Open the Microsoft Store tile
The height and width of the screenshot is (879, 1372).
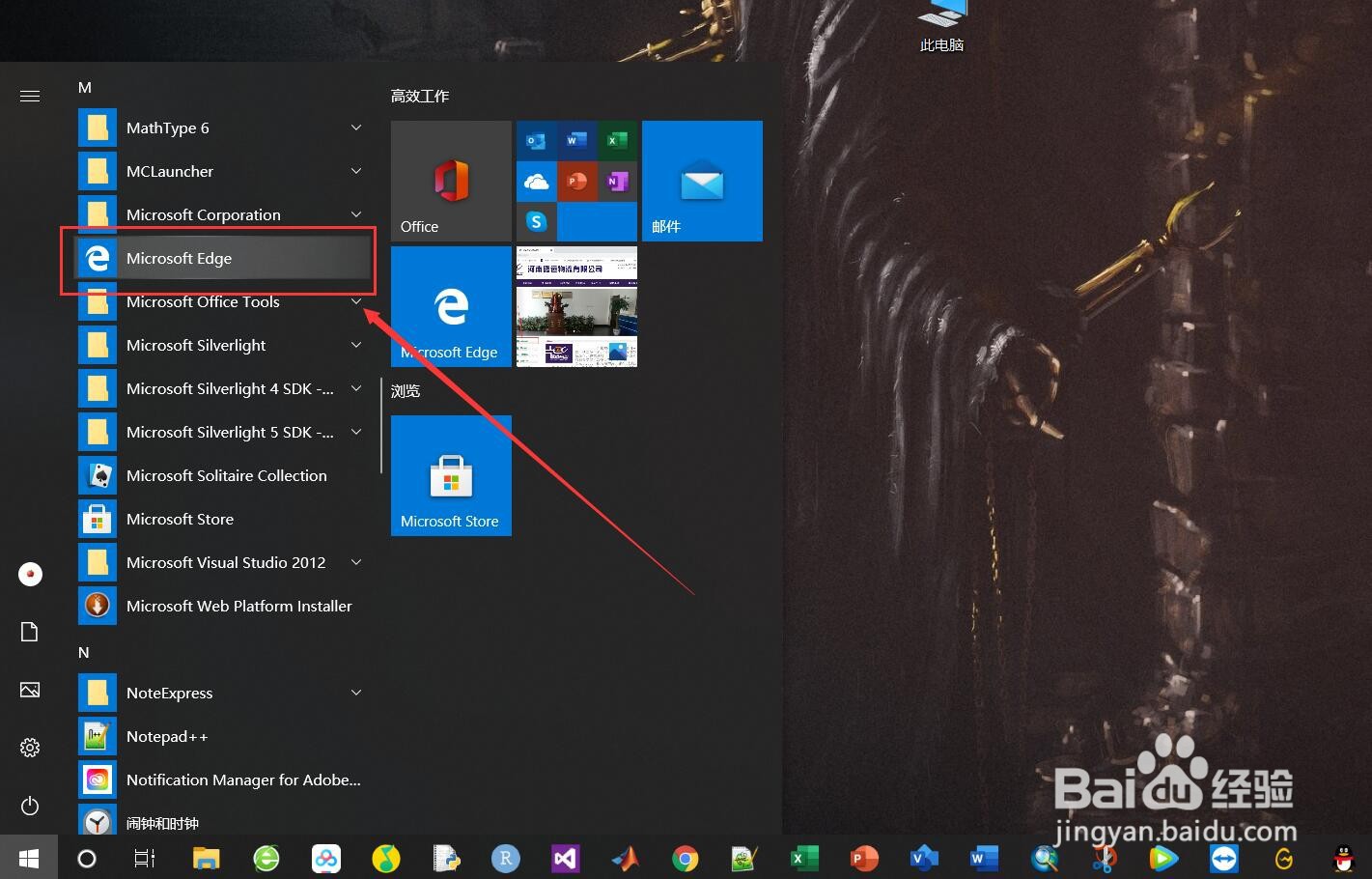451,475
